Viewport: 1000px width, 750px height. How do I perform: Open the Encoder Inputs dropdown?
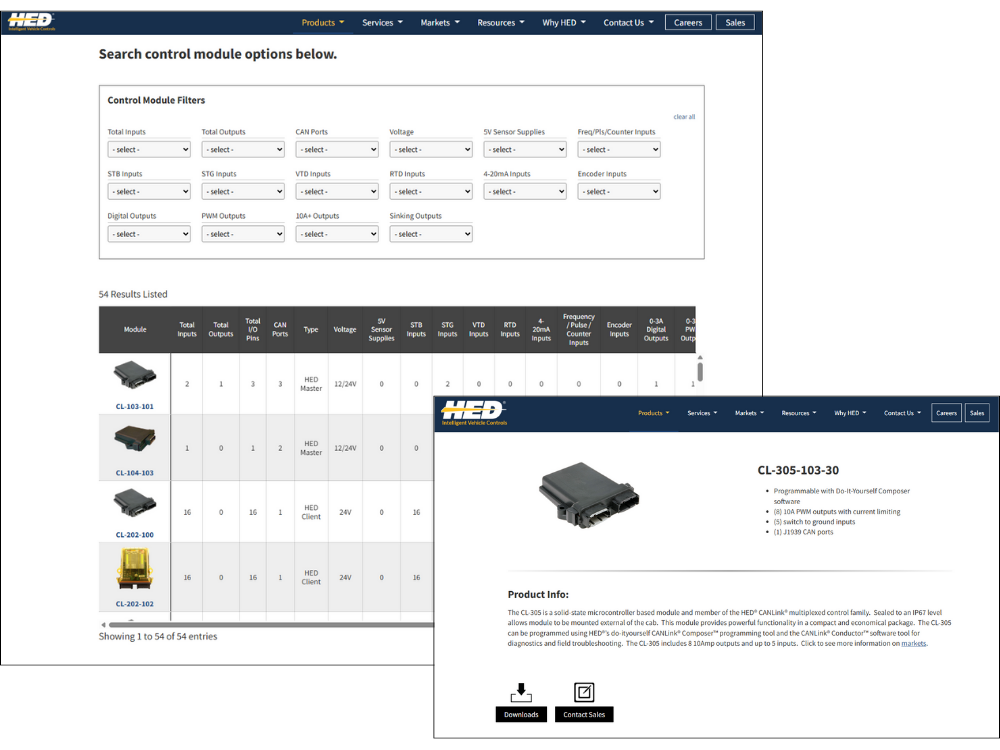tap(618, 191)
